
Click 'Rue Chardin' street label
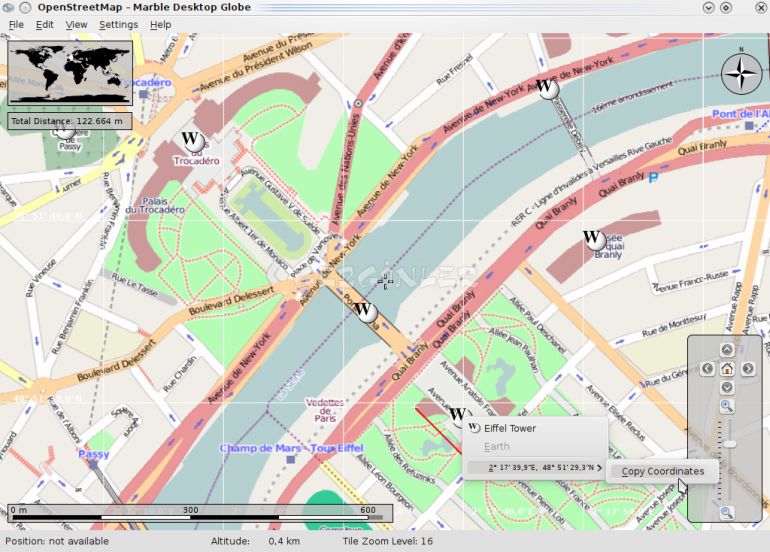(180, 373)
